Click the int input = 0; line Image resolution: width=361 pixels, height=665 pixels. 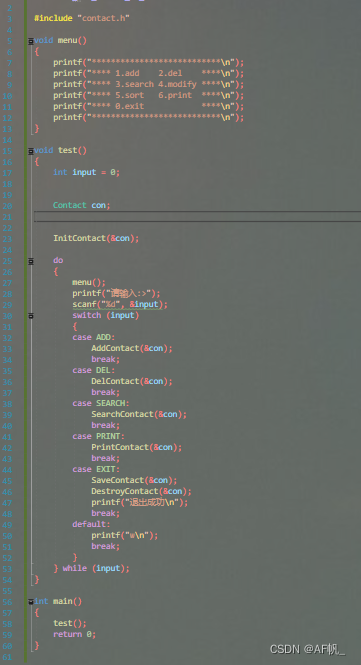87,172
